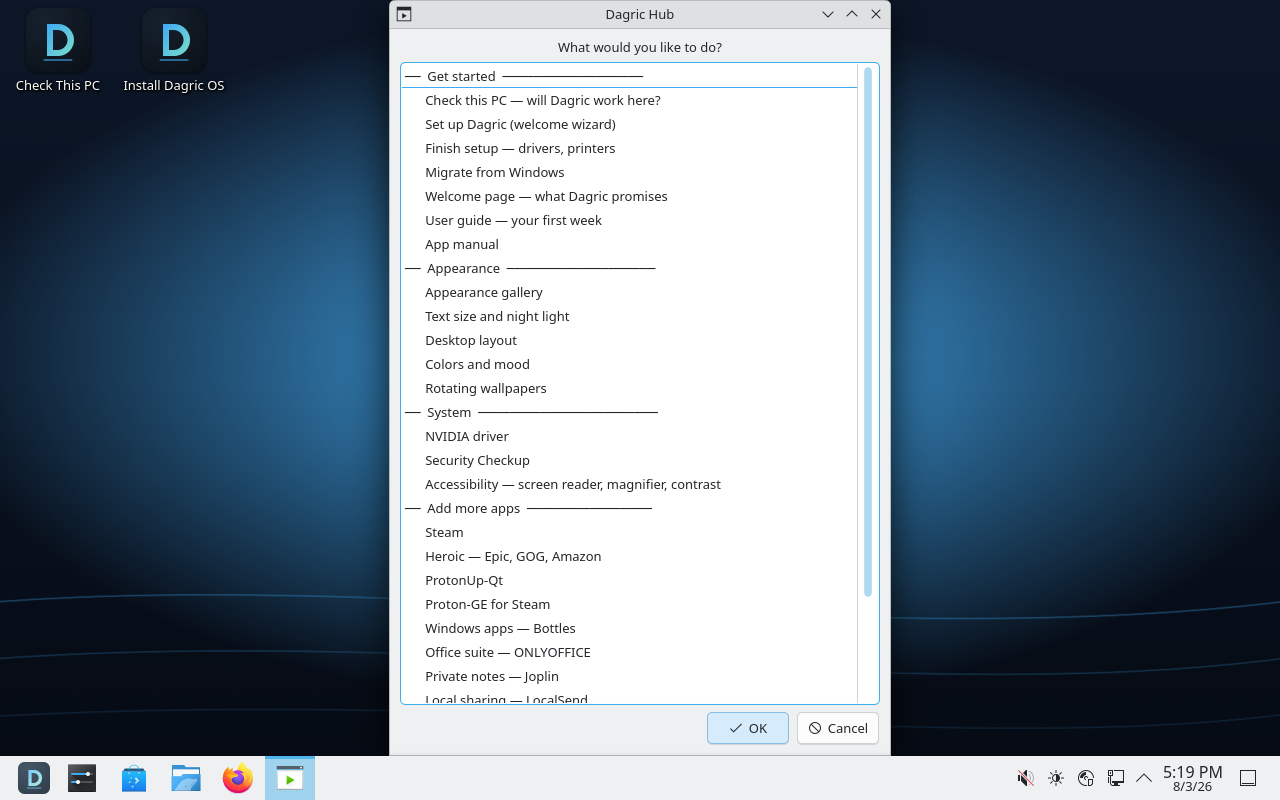Click the show desktop icon in taskbar
Image resolution: width=1280 pixels, height=800 pixels.
[1248, 778]
